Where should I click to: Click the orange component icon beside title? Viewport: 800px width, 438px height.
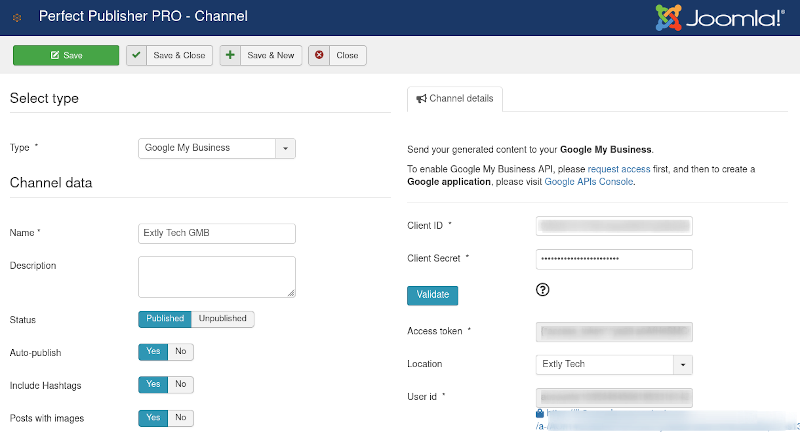pyautogui.click(x=17, y=18)
